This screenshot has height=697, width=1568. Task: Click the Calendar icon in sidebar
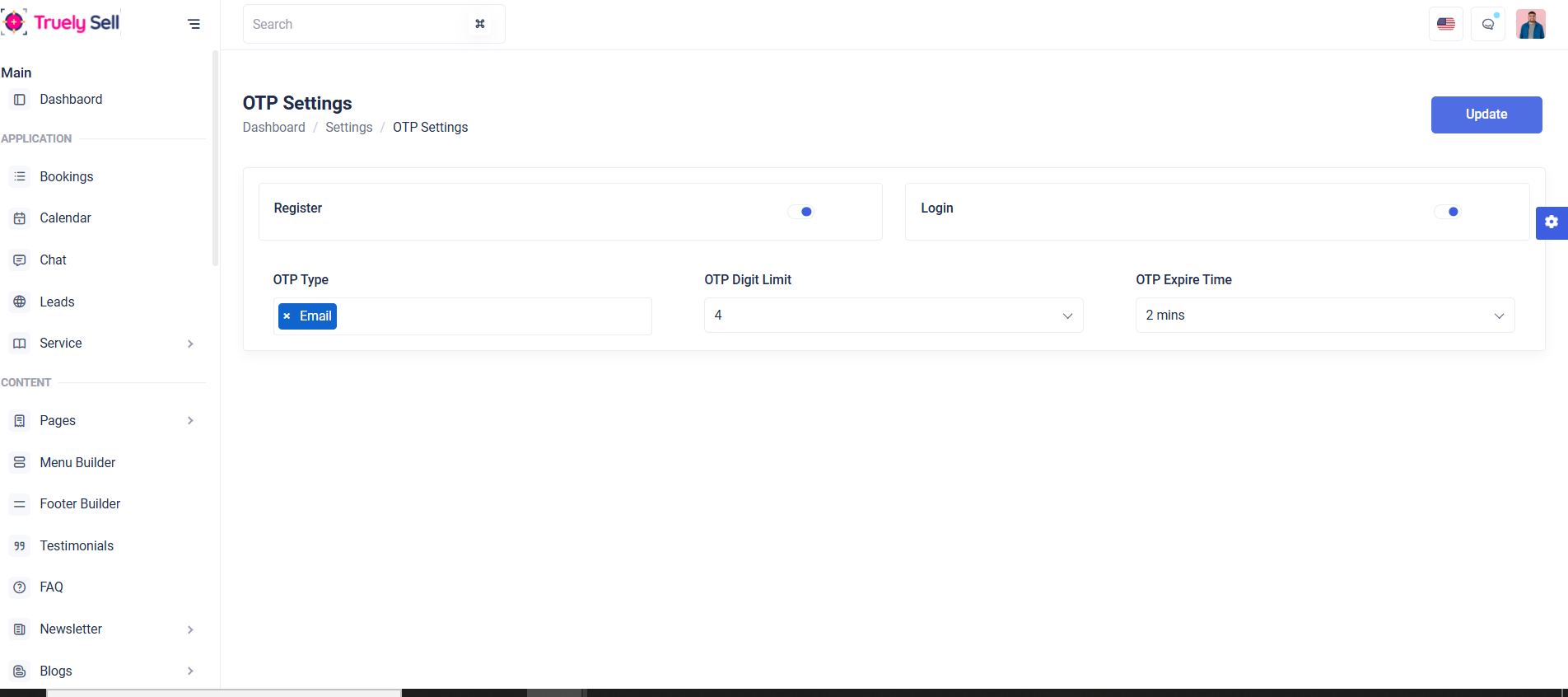point(20,218)
